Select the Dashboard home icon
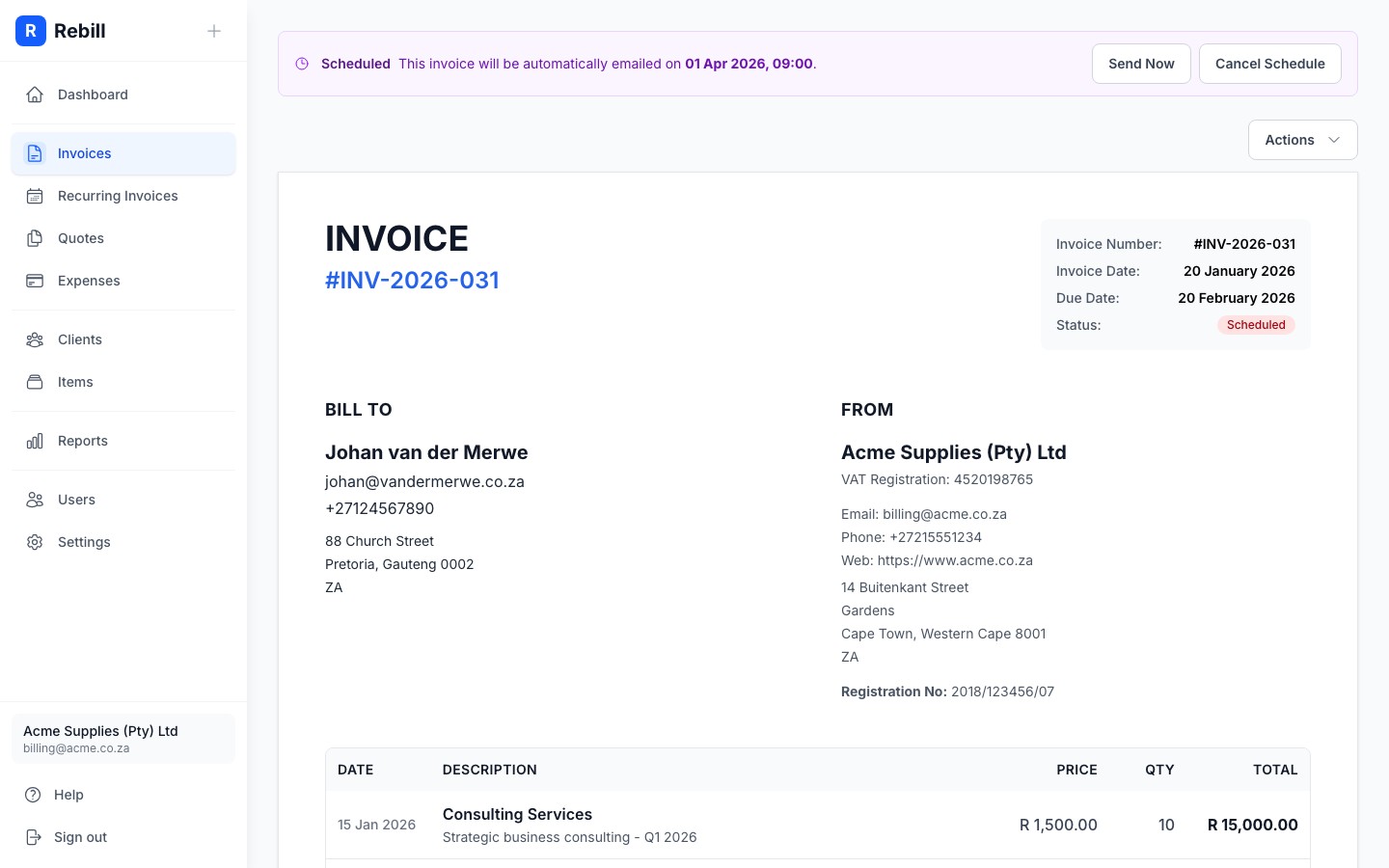 [x=35, y=95]
